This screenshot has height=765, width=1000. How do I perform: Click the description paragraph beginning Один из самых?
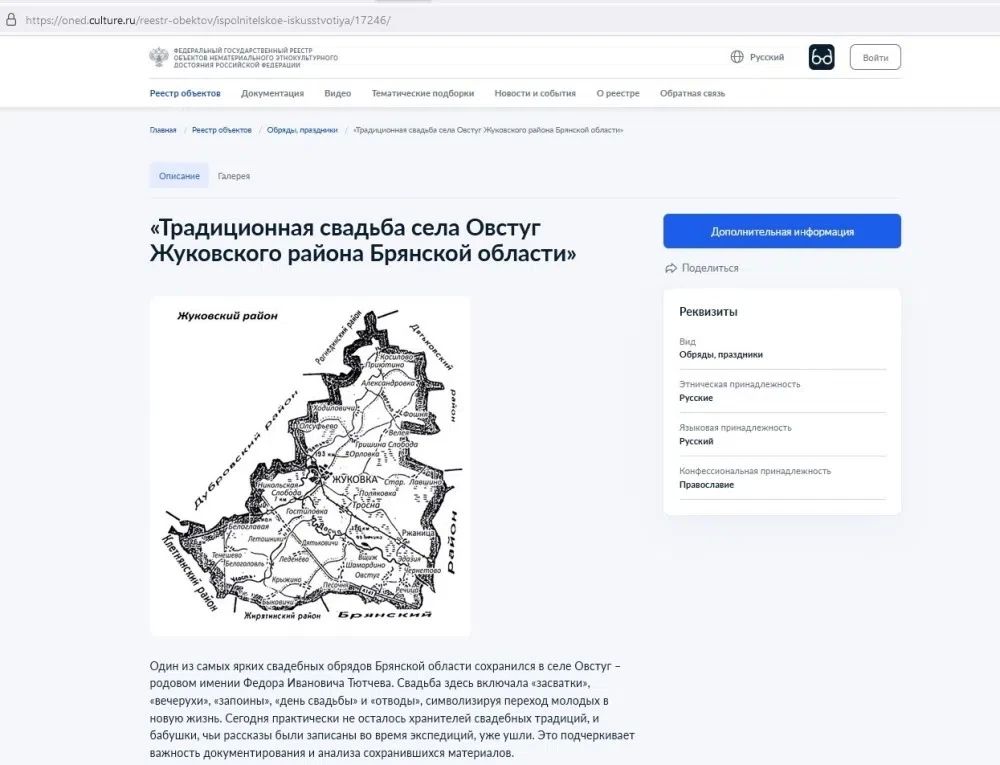point(392,710)
